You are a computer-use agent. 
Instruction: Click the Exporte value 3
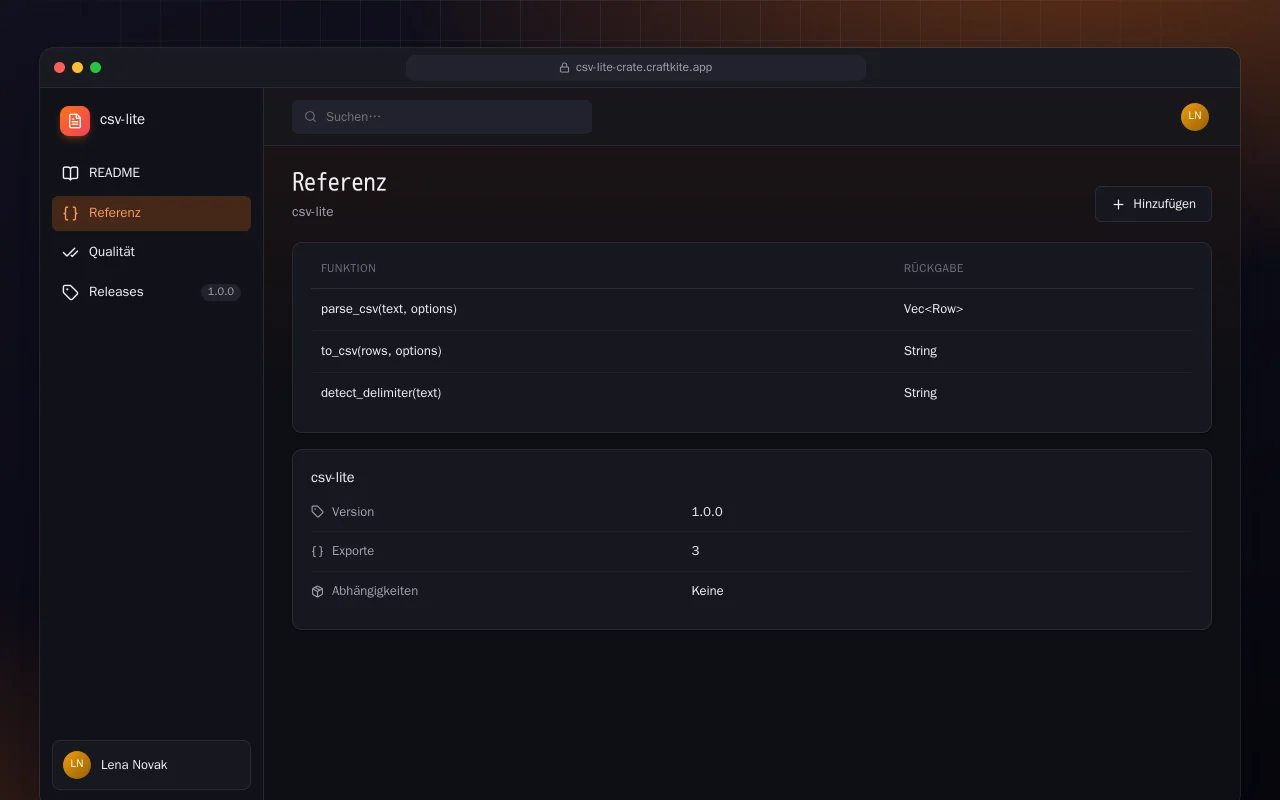tap(695, 551)
